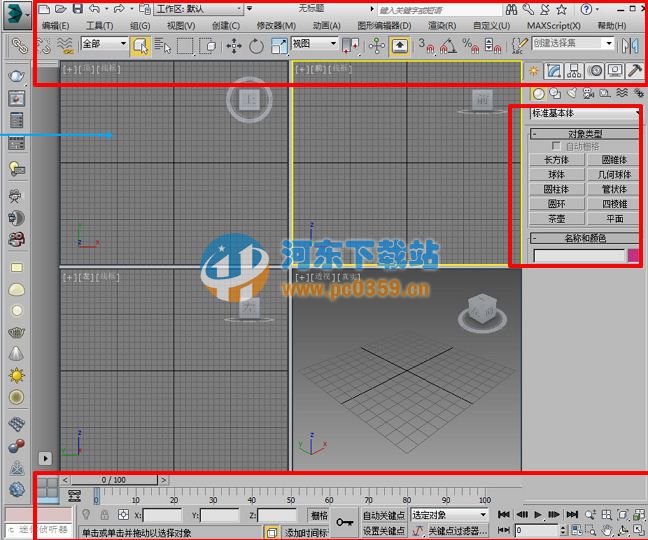
Task: Open workspace dropdown 工作区: 默认
Action: [x=198, y=9]
